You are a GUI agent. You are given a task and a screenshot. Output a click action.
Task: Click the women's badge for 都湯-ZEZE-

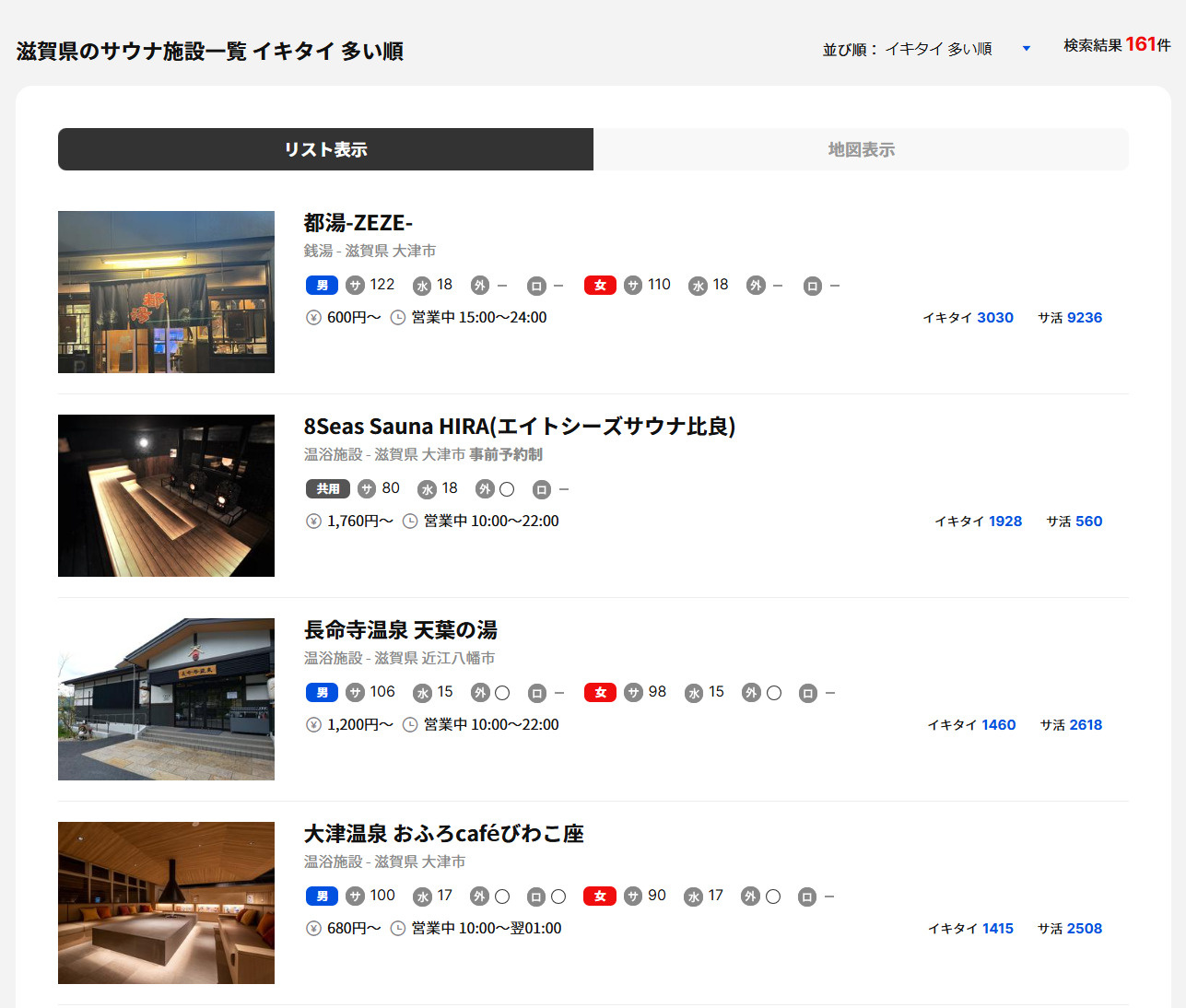click(600, 286)
